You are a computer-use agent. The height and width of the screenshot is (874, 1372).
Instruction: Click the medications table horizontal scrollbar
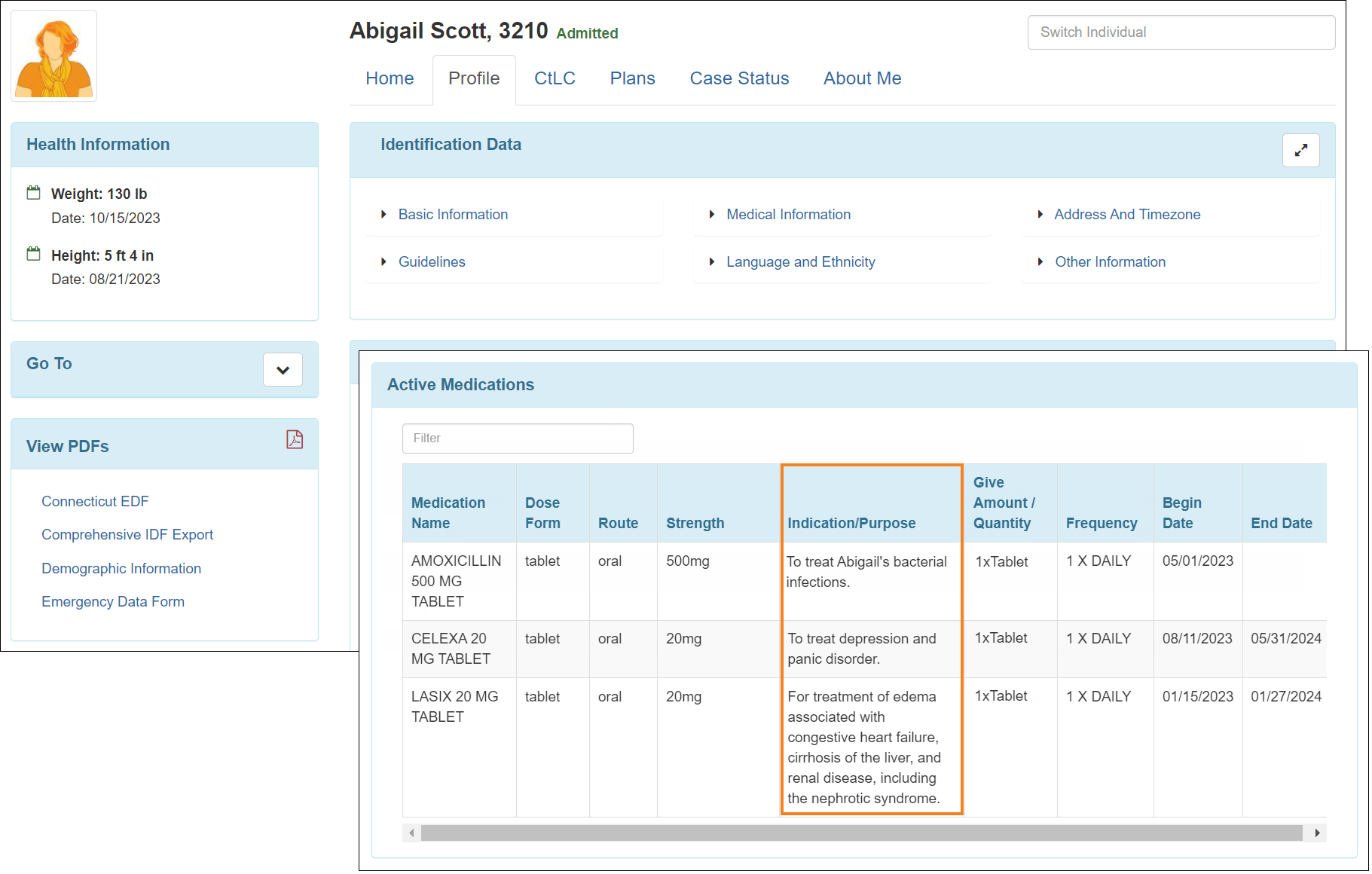coord(861,833)
